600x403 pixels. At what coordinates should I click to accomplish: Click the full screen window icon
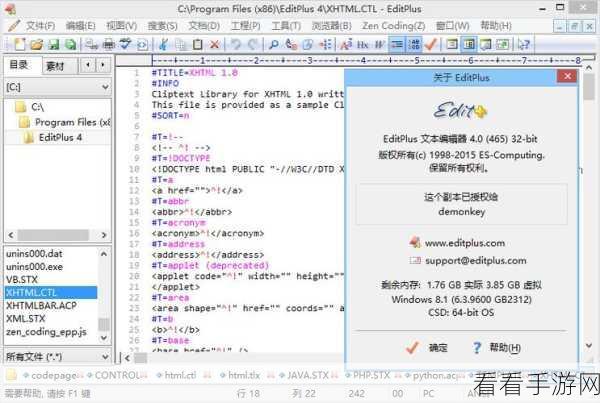[x=502, y=44]
